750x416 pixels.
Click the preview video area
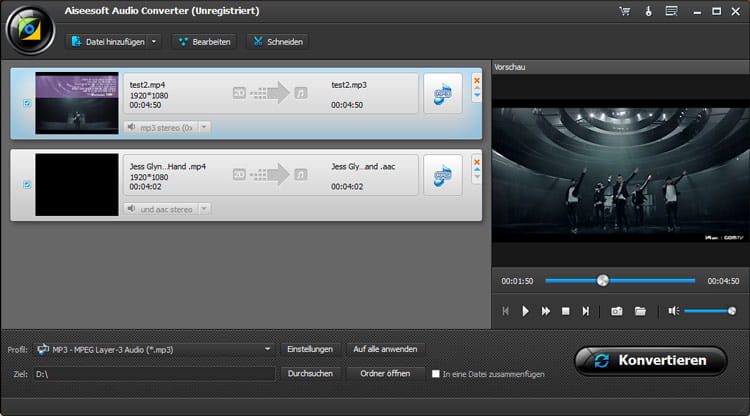click(620, 170)
